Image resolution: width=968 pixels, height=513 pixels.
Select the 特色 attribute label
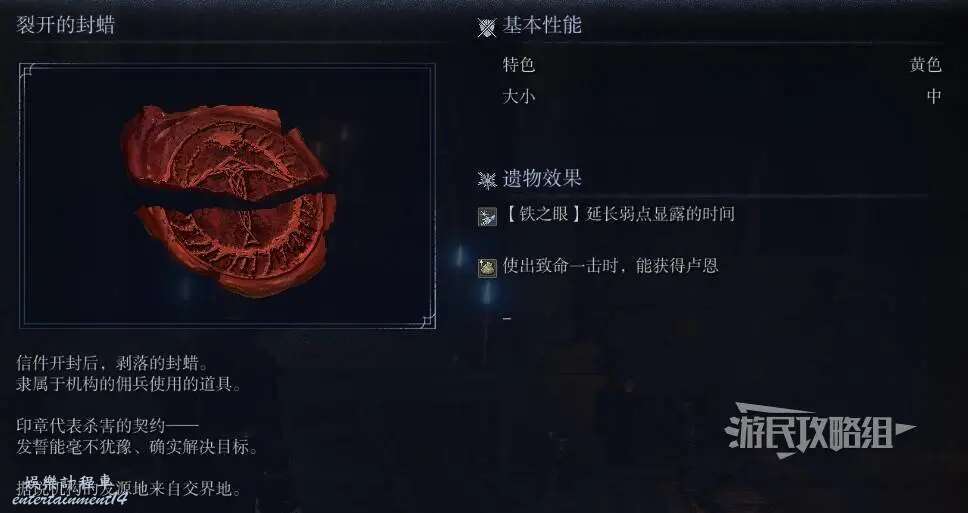[519, 64]
